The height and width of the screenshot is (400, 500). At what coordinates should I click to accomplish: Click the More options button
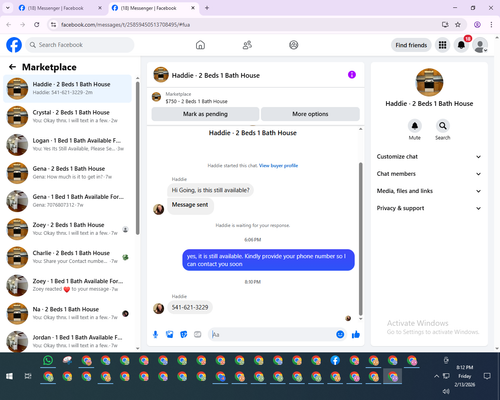(310, 114)
